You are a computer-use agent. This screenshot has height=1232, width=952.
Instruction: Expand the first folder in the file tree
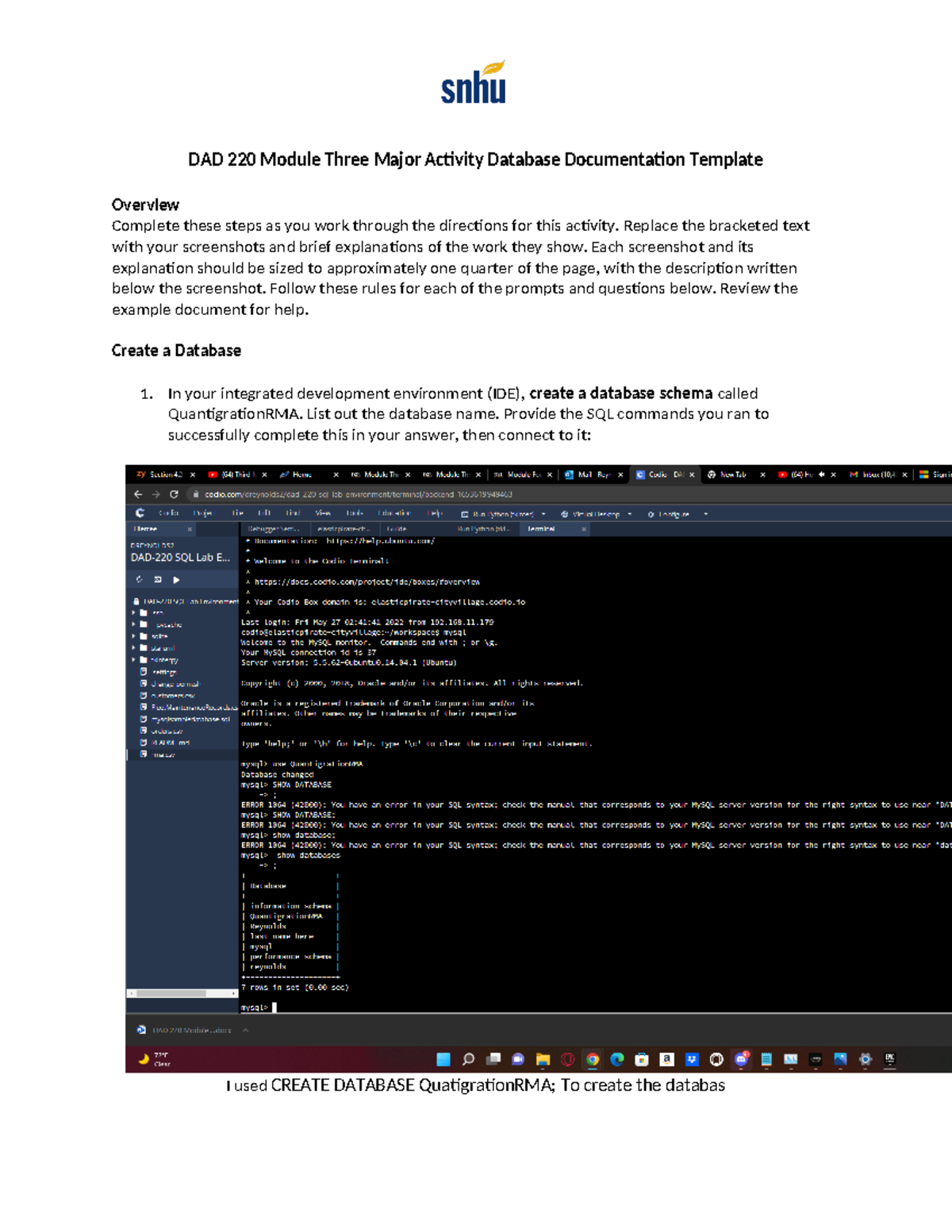point(133,610)
